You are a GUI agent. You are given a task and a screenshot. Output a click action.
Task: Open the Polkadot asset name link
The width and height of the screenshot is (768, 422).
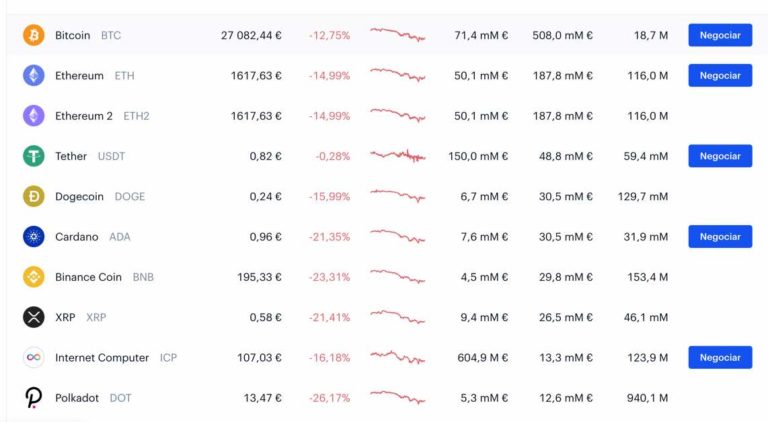pos(77,398)
